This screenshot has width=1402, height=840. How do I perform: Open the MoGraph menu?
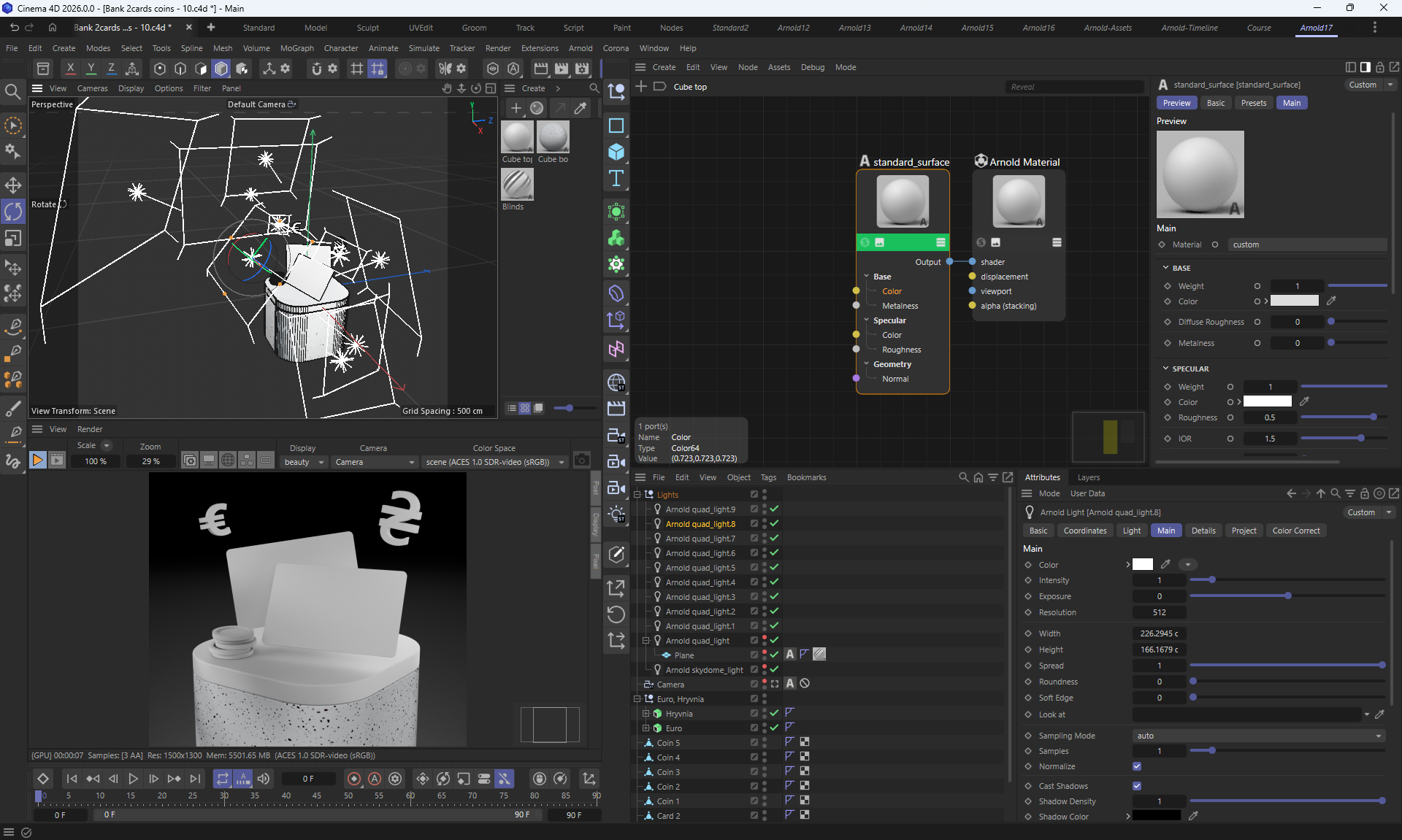click(296, 48)
